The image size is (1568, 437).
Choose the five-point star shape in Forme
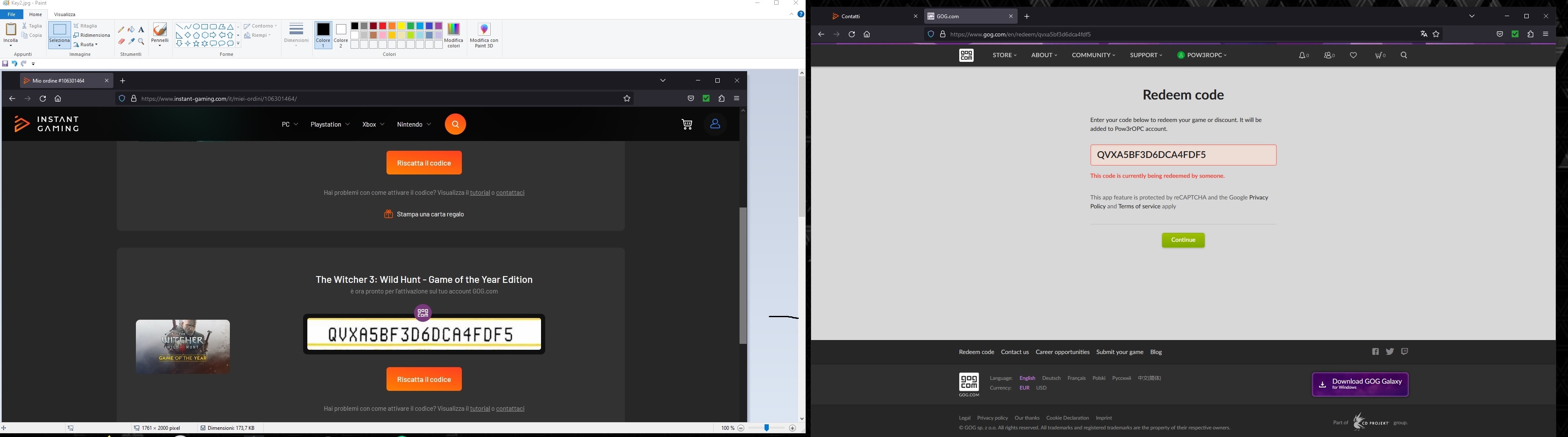click(196, 44)
